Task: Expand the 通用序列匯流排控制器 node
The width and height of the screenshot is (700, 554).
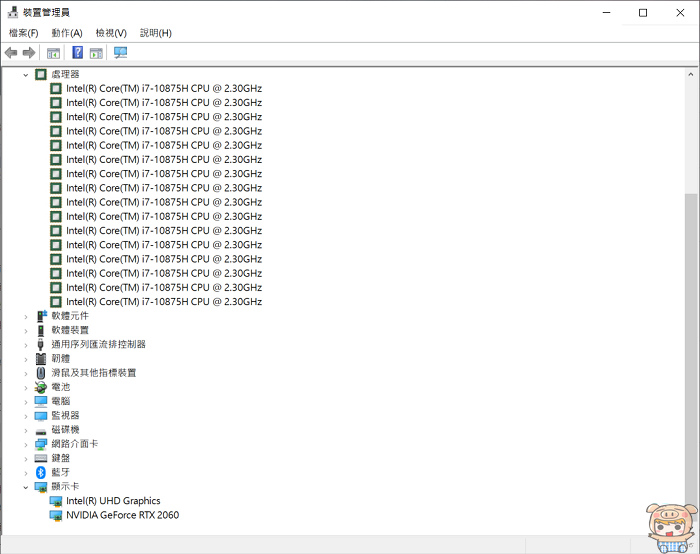Action: click(x=25, y=345)
